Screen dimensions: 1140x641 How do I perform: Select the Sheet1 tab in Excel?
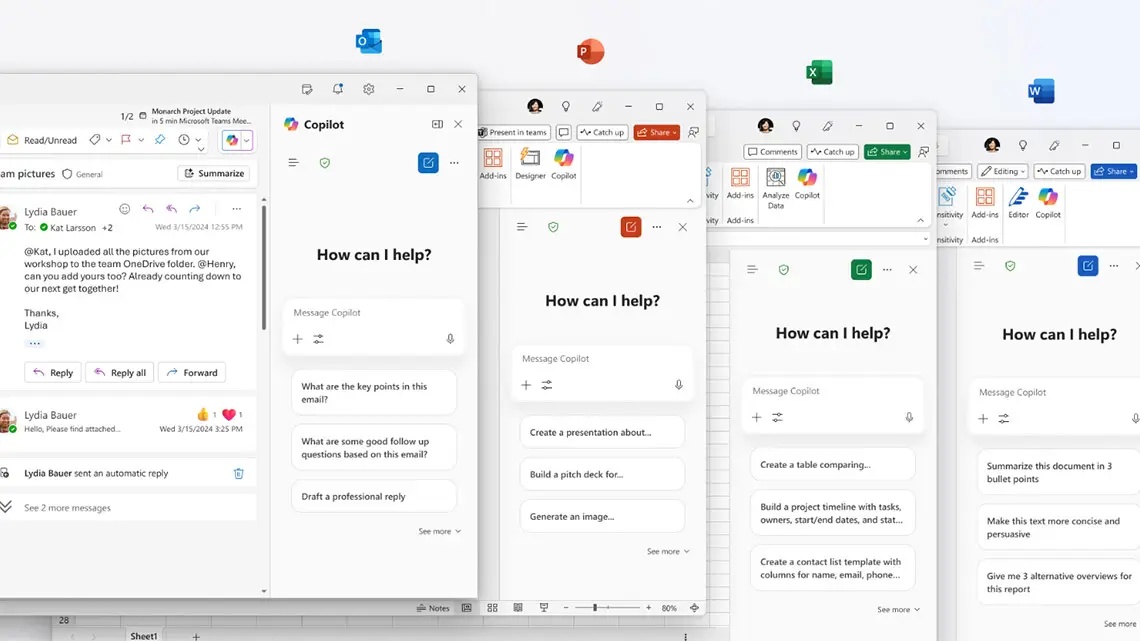143,636
